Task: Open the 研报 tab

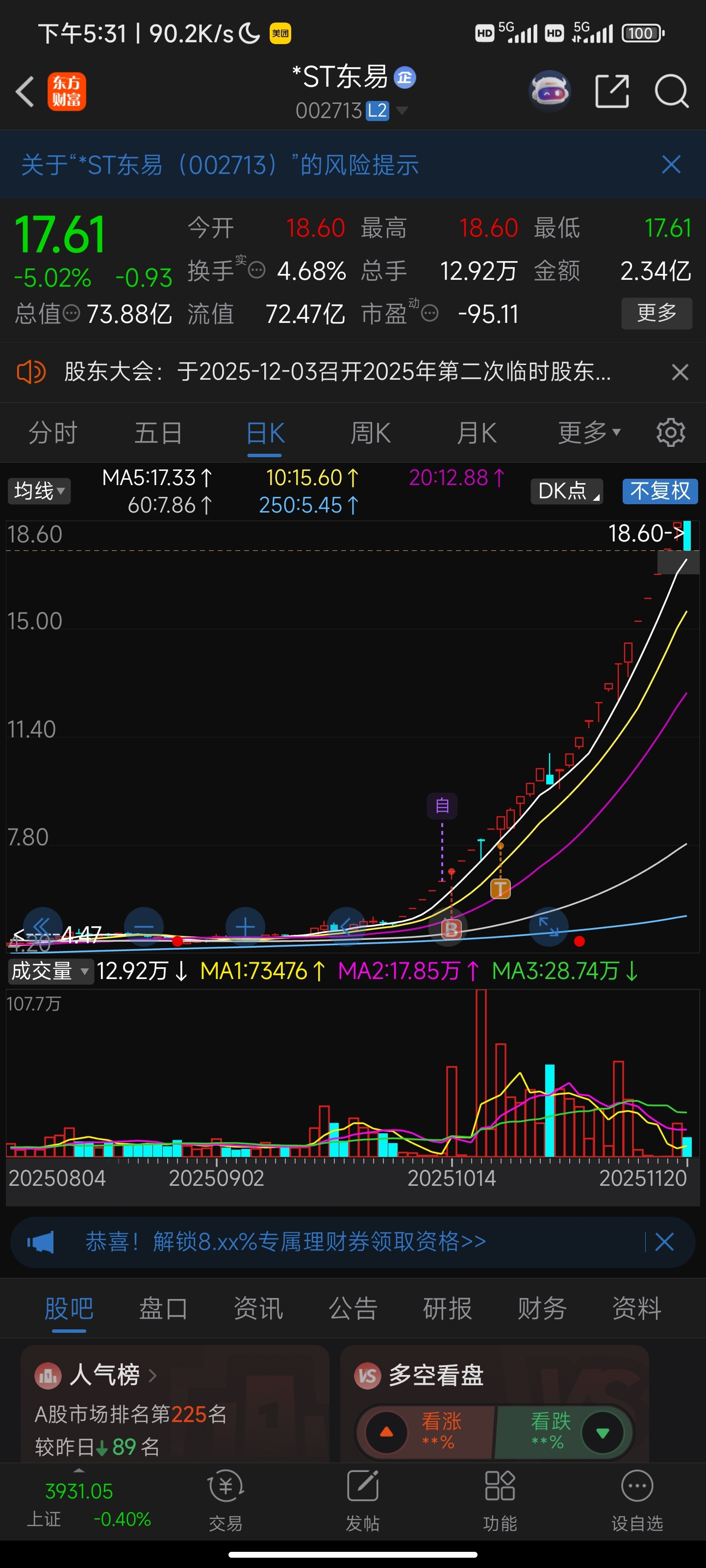Action: pos(447,1308)
